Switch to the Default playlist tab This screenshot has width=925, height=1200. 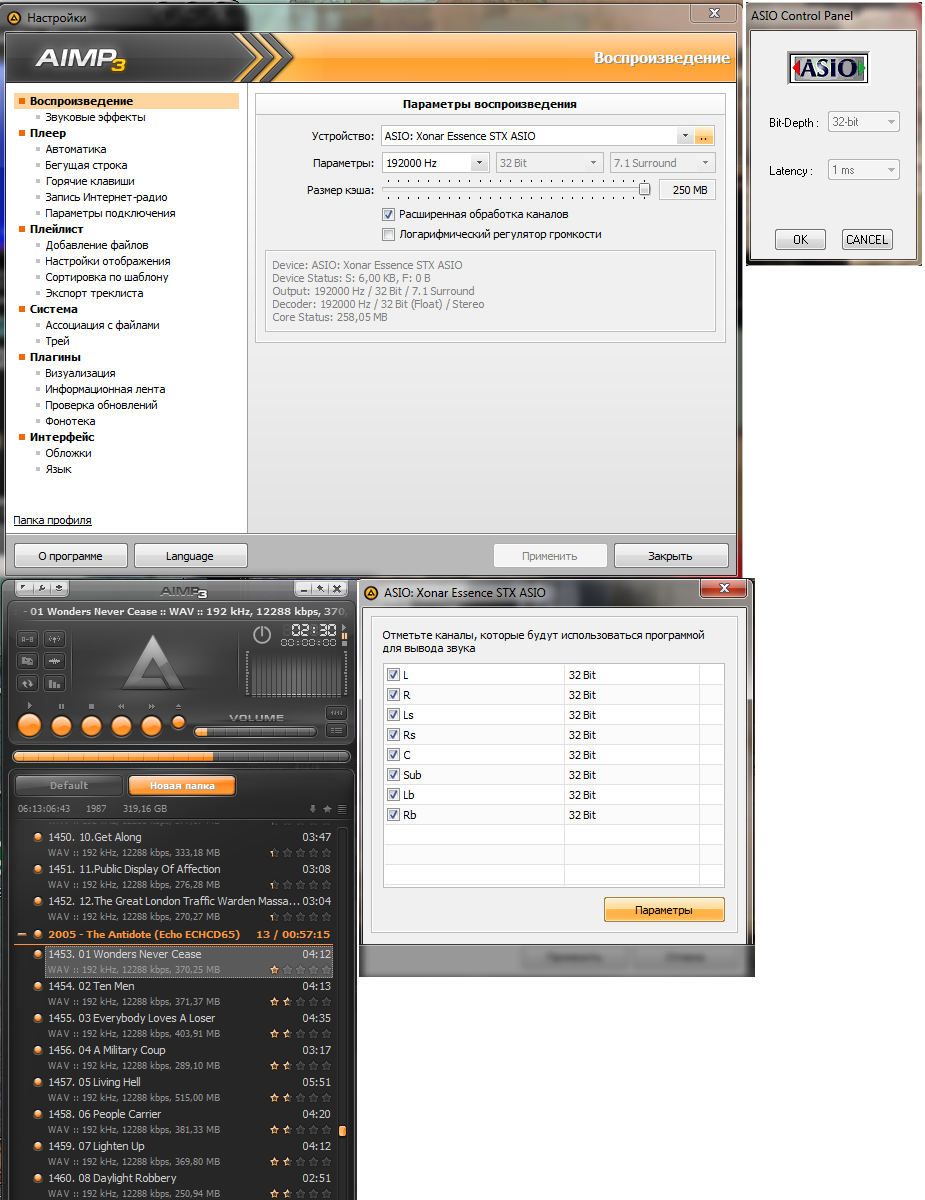[x=69, y=786]
